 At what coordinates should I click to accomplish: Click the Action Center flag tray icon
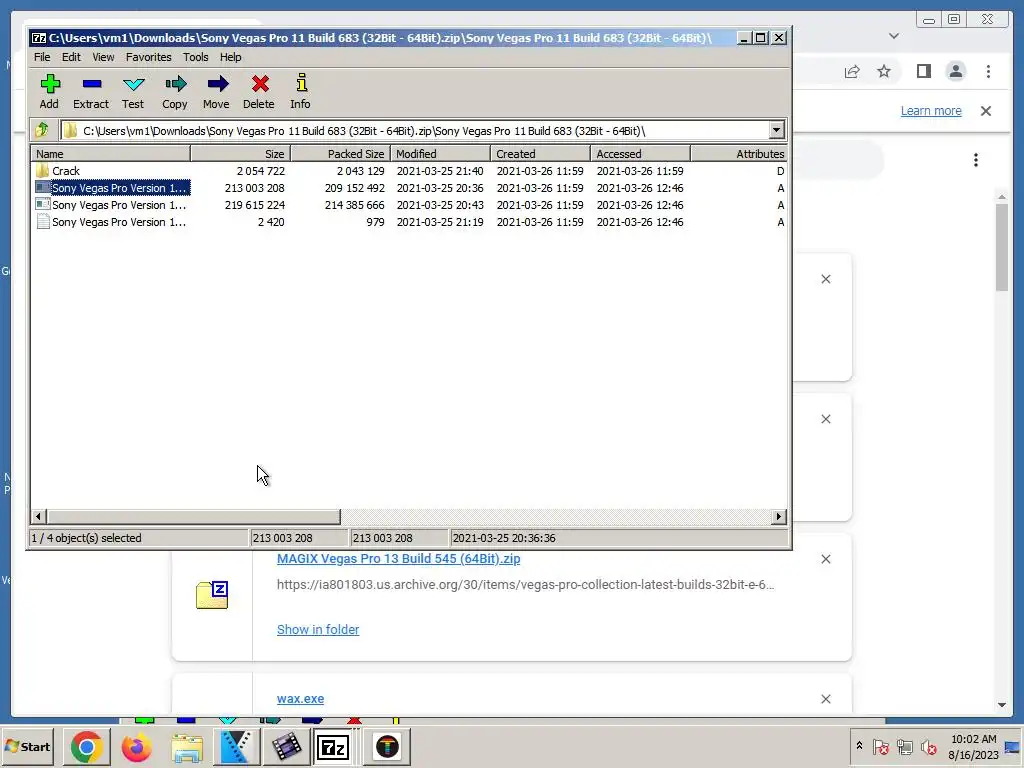(880, 746)
